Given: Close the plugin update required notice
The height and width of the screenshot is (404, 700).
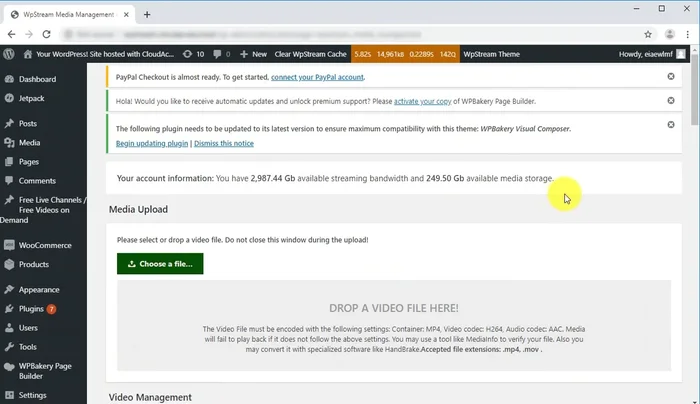Looking at the screenshot, I should 671,124.
